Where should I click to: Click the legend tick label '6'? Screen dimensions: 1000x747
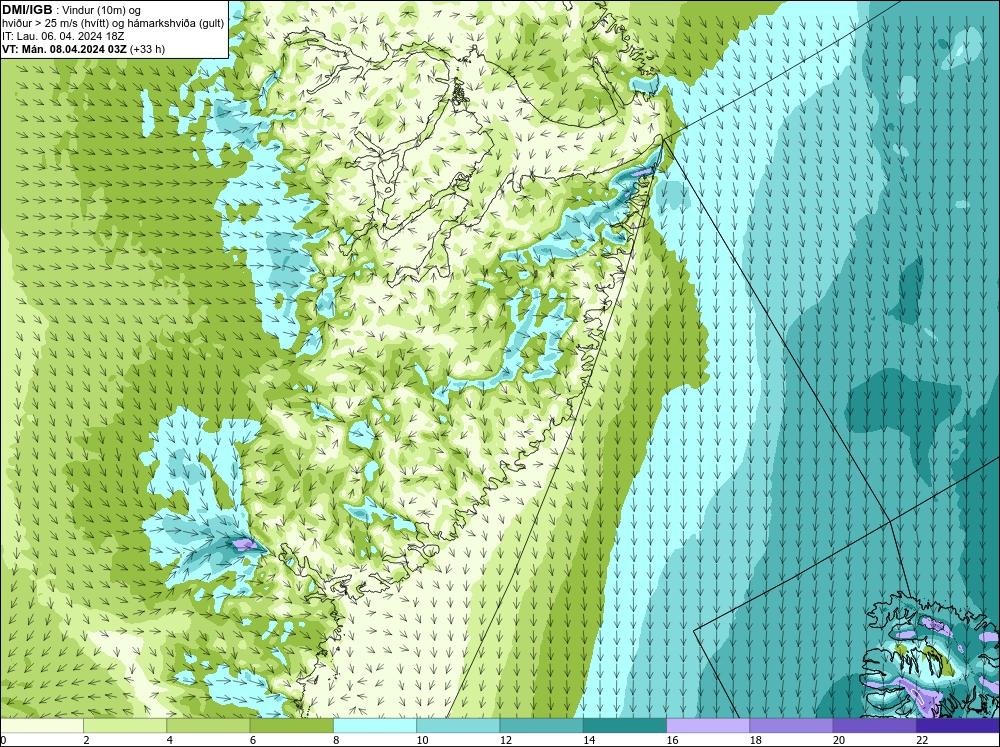click(x=253, y=740)
